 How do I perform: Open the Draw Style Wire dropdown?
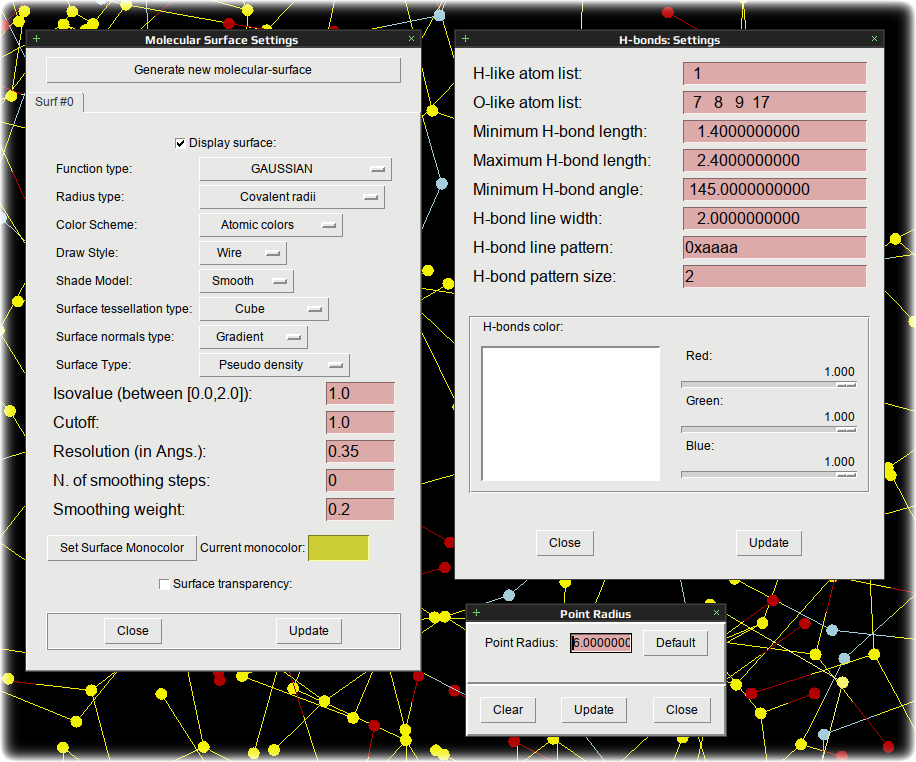243,253
